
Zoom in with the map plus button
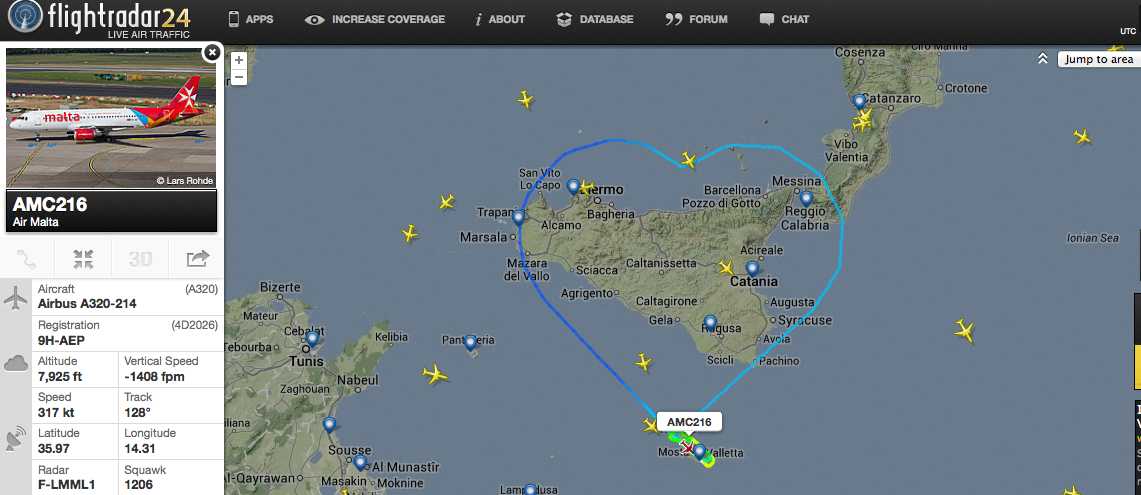click(239, 60)
